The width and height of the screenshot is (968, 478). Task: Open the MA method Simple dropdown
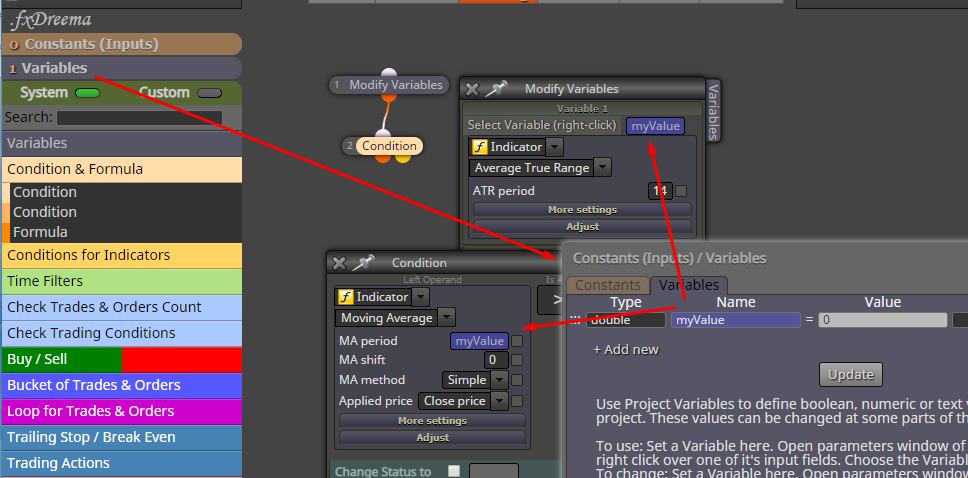[x=500, y=380]
